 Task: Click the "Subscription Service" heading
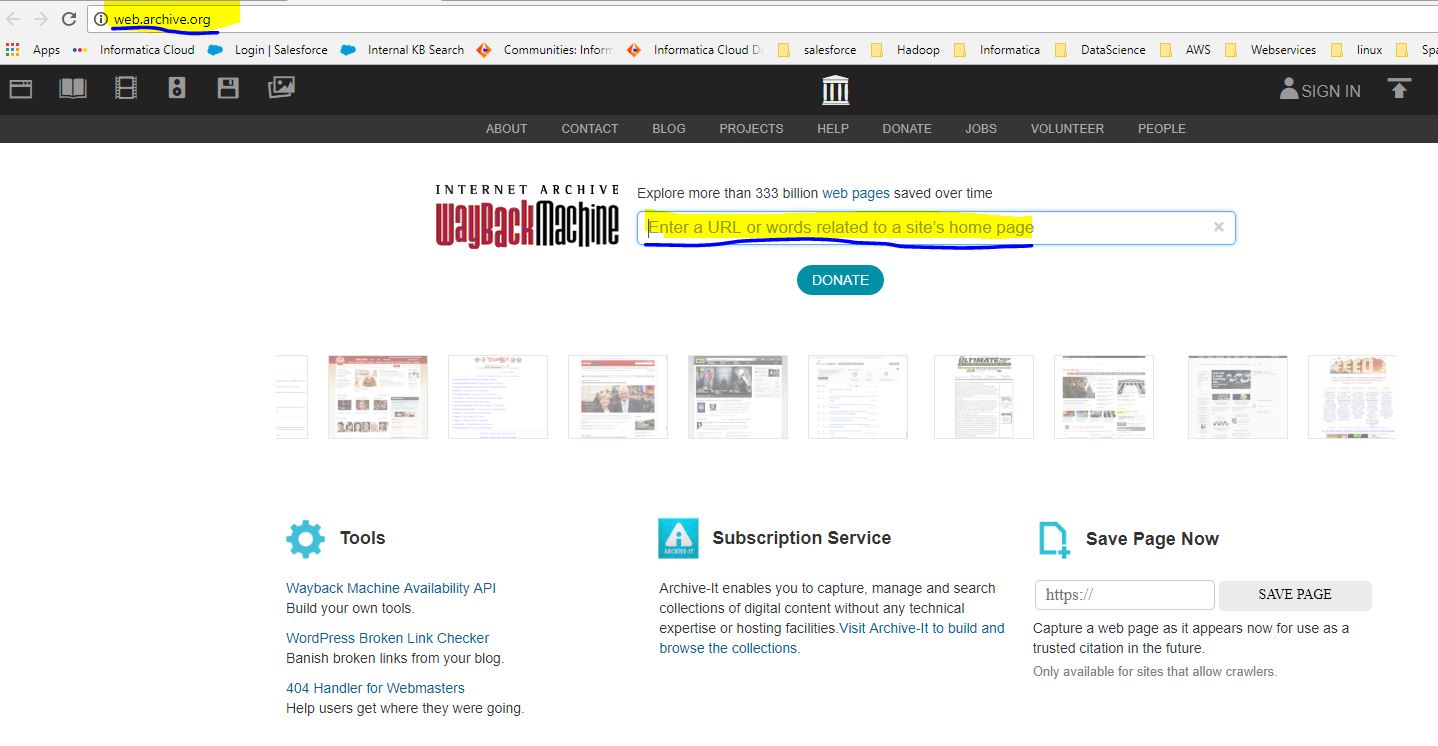tap(802, 538)
